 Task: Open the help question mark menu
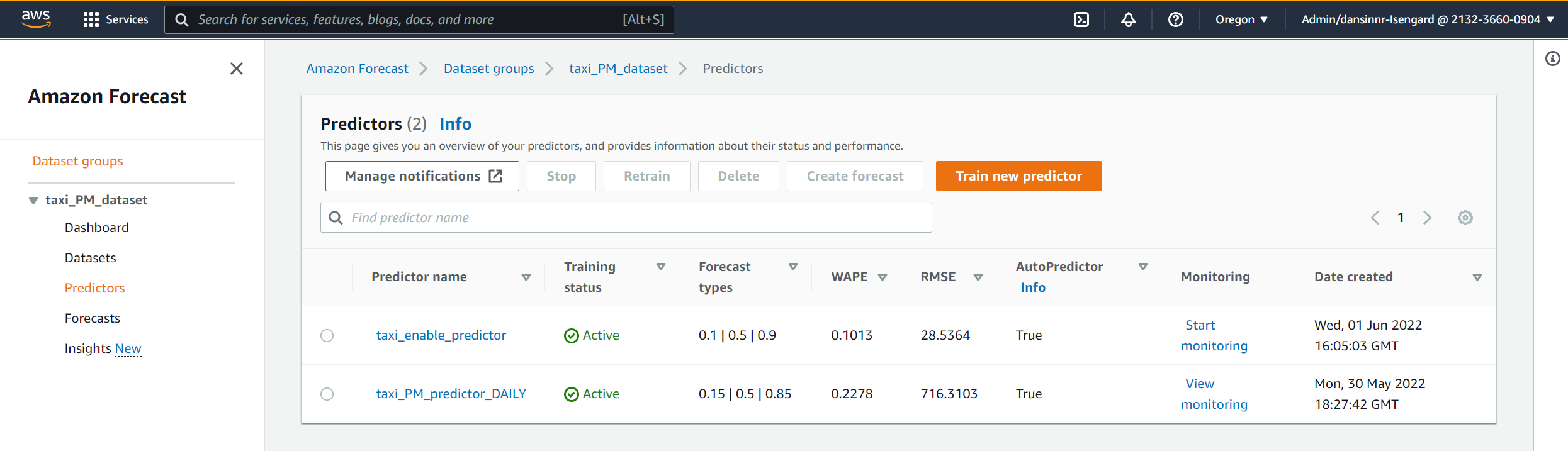pos(1175,19)
